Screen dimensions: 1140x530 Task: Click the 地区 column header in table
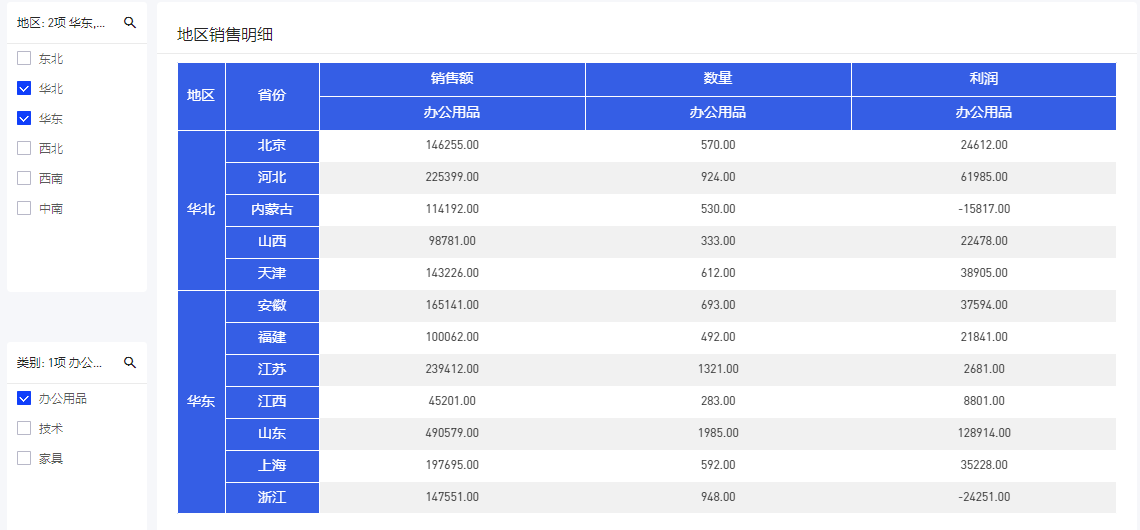[201, 96]
